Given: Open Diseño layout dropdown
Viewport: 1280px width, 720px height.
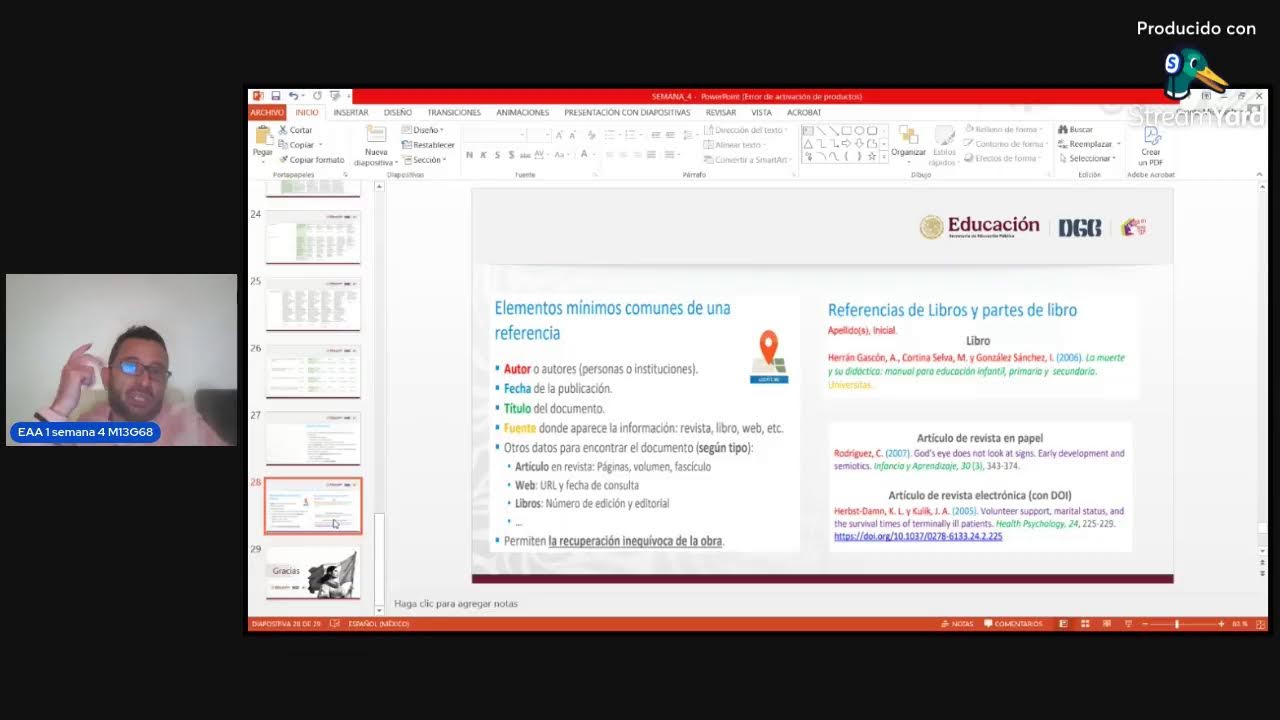Looking at the screenshot, I should [x=423, y=130].
